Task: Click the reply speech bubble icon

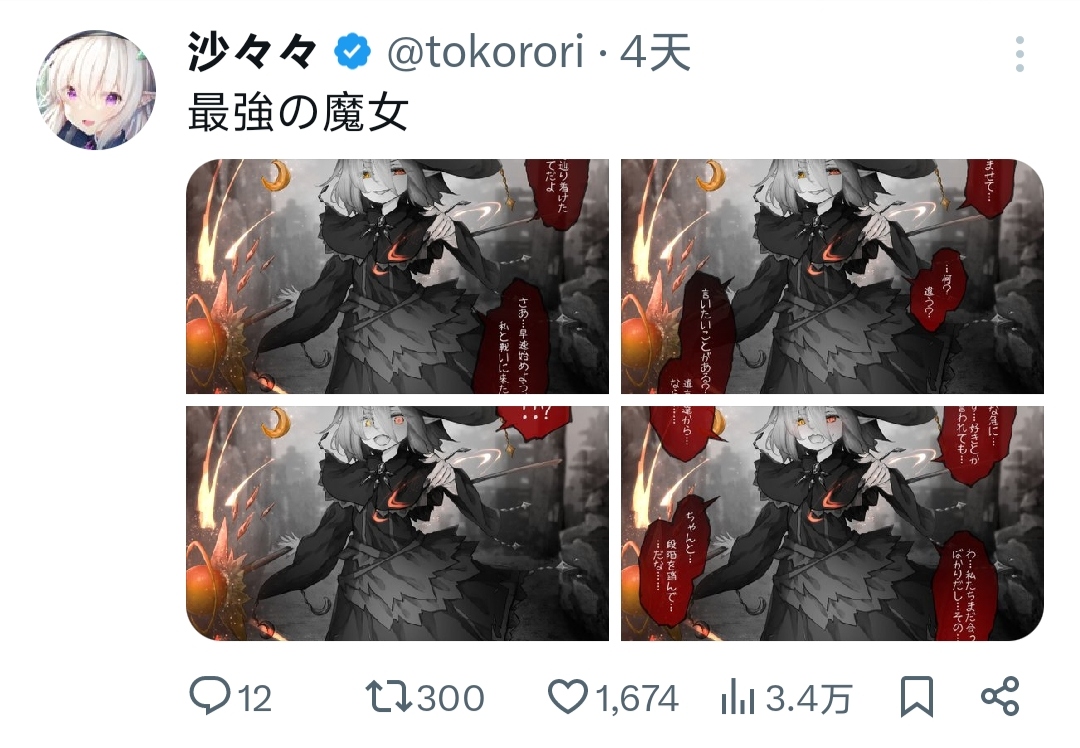Action: [x=209, y=696]
